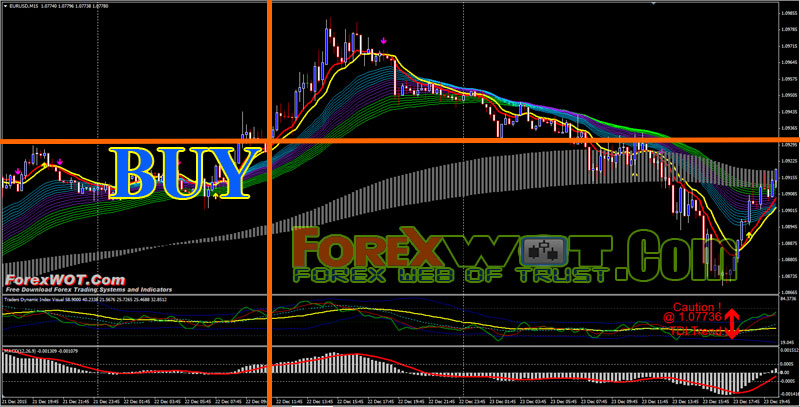Click the -0.001416 value on the MACD scale
Viewport: 800px width, 407px height.
tap(790, 393)
